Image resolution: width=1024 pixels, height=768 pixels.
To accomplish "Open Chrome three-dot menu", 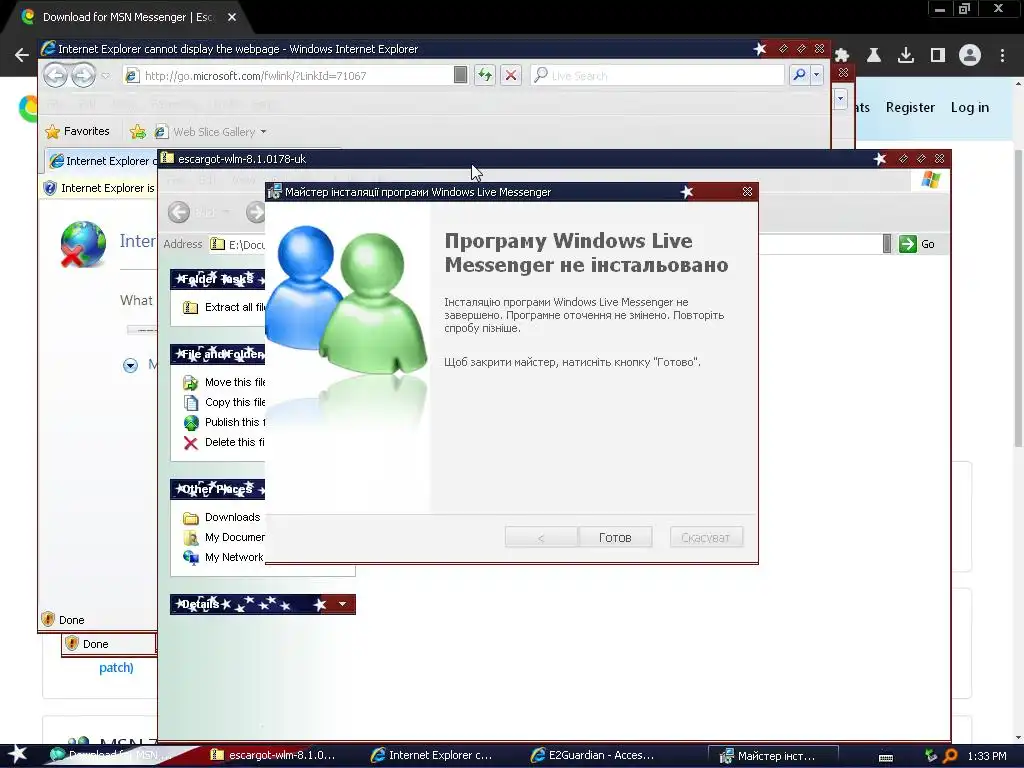I will (1002, 56).
